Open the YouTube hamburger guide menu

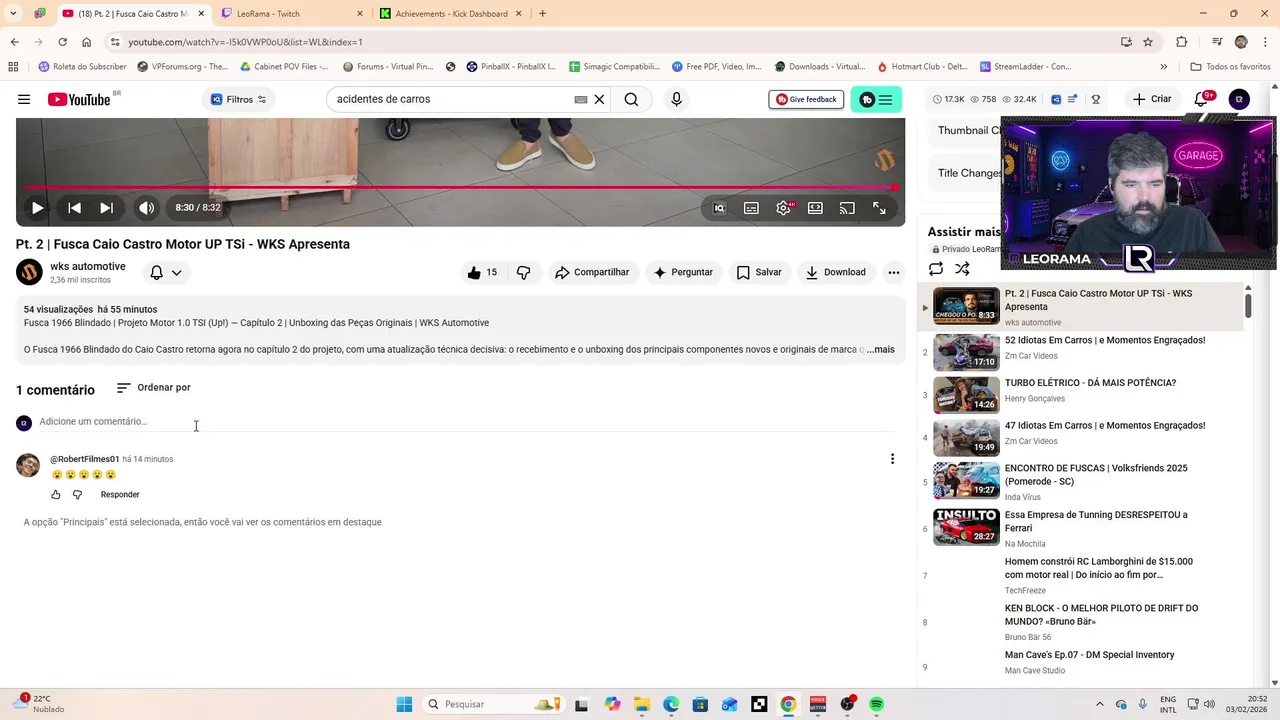point(24,99)
